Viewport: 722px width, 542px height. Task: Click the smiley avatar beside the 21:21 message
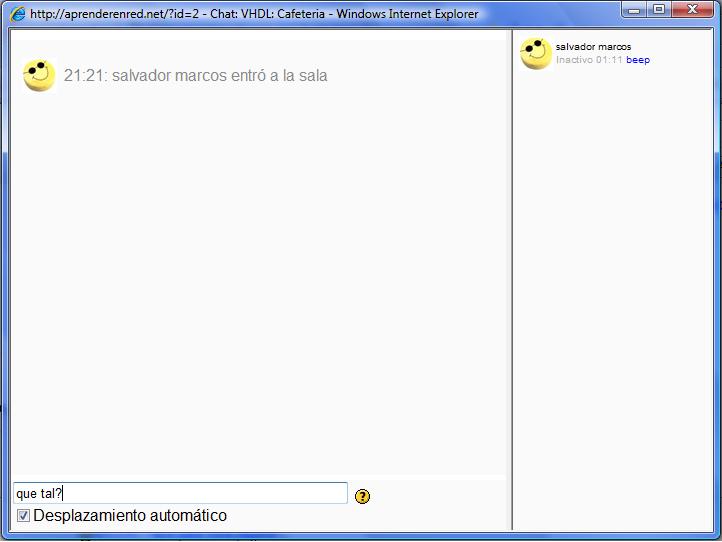pos(39,76)
